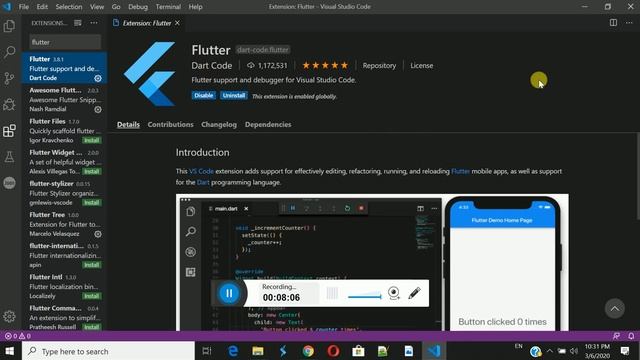Screen dimensions: 640x360
Task: Click the extension page vertical scrollbar
Action: (638, 176)
